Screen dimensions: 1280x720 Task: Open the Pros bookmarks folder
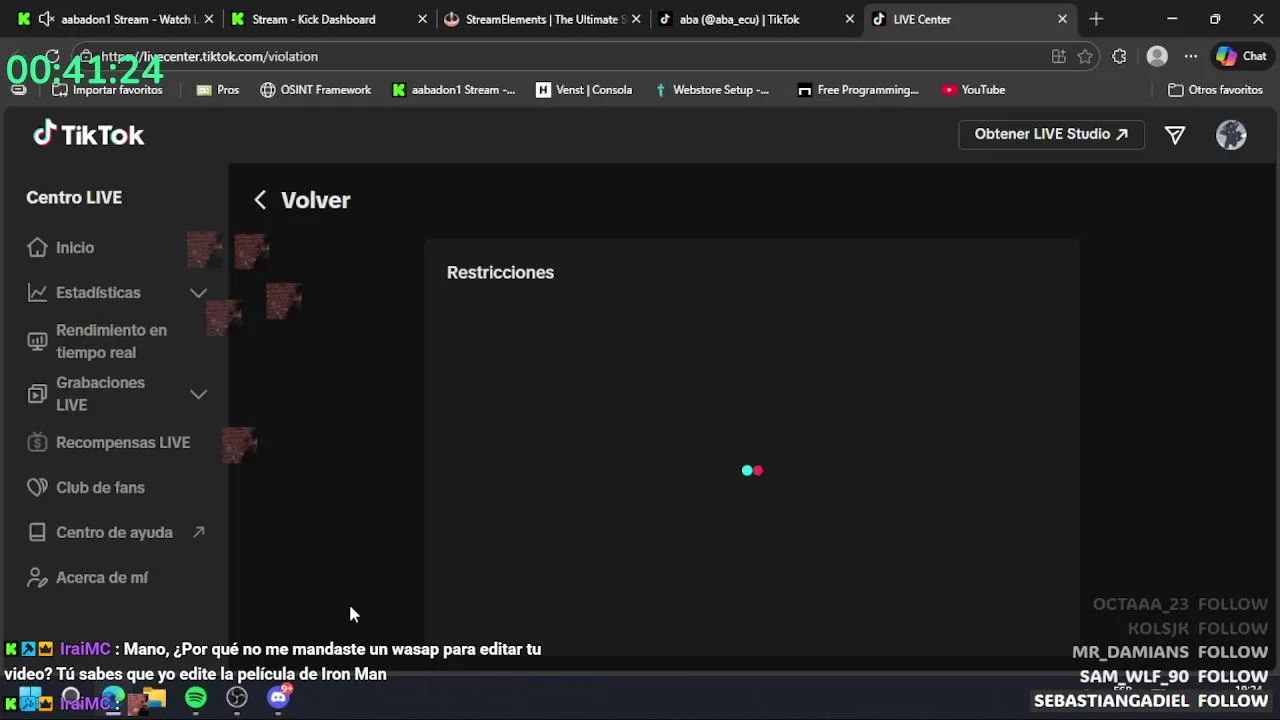pyautogui.click(x=217, y=90)
